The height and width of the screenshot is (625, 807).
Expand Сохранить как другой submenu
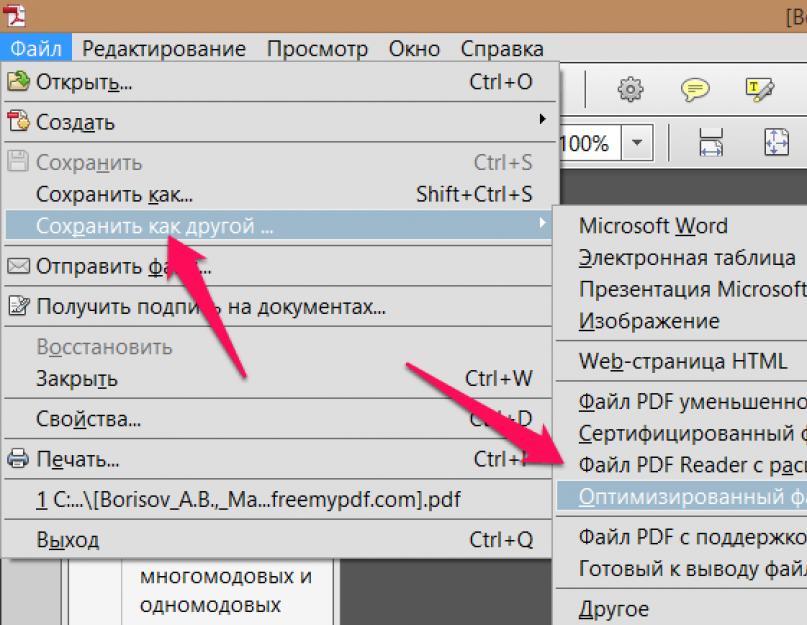click(278, 225)
